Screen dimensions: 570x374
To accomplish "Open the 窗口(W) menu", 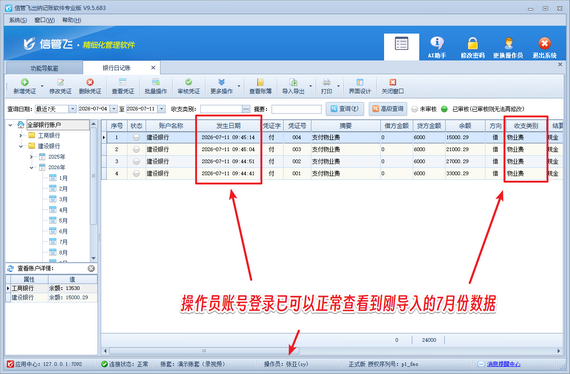I will [44, 20].
